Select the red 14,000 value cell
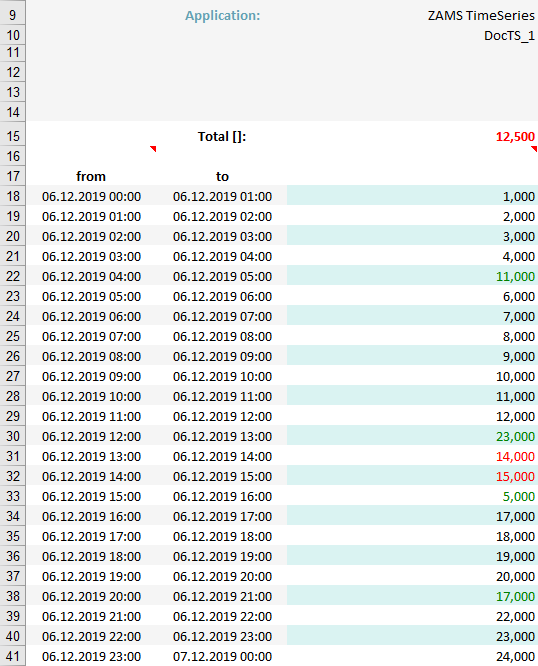 click(515, 457)
